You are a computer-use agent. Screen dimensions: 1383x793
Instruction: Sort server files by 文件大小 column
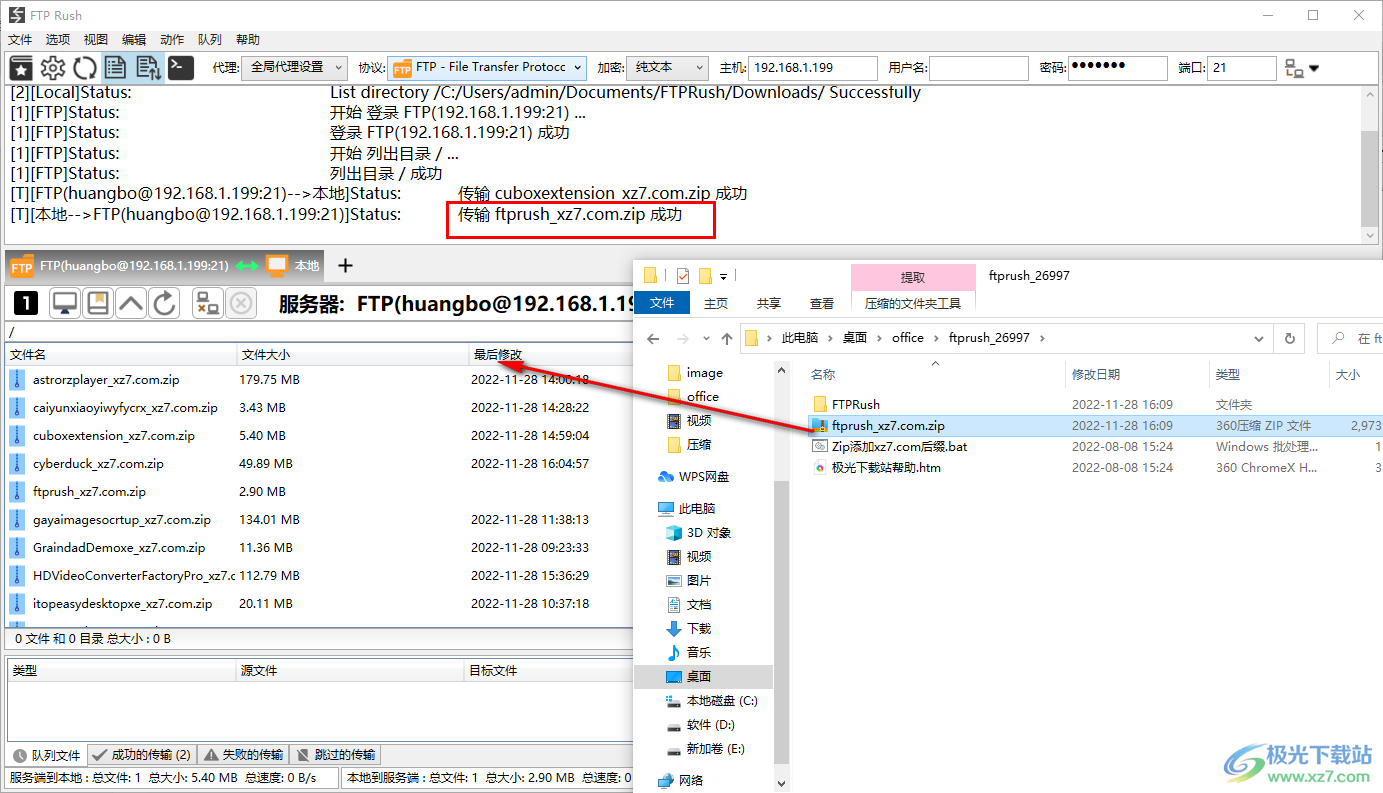tap(353, 354)
